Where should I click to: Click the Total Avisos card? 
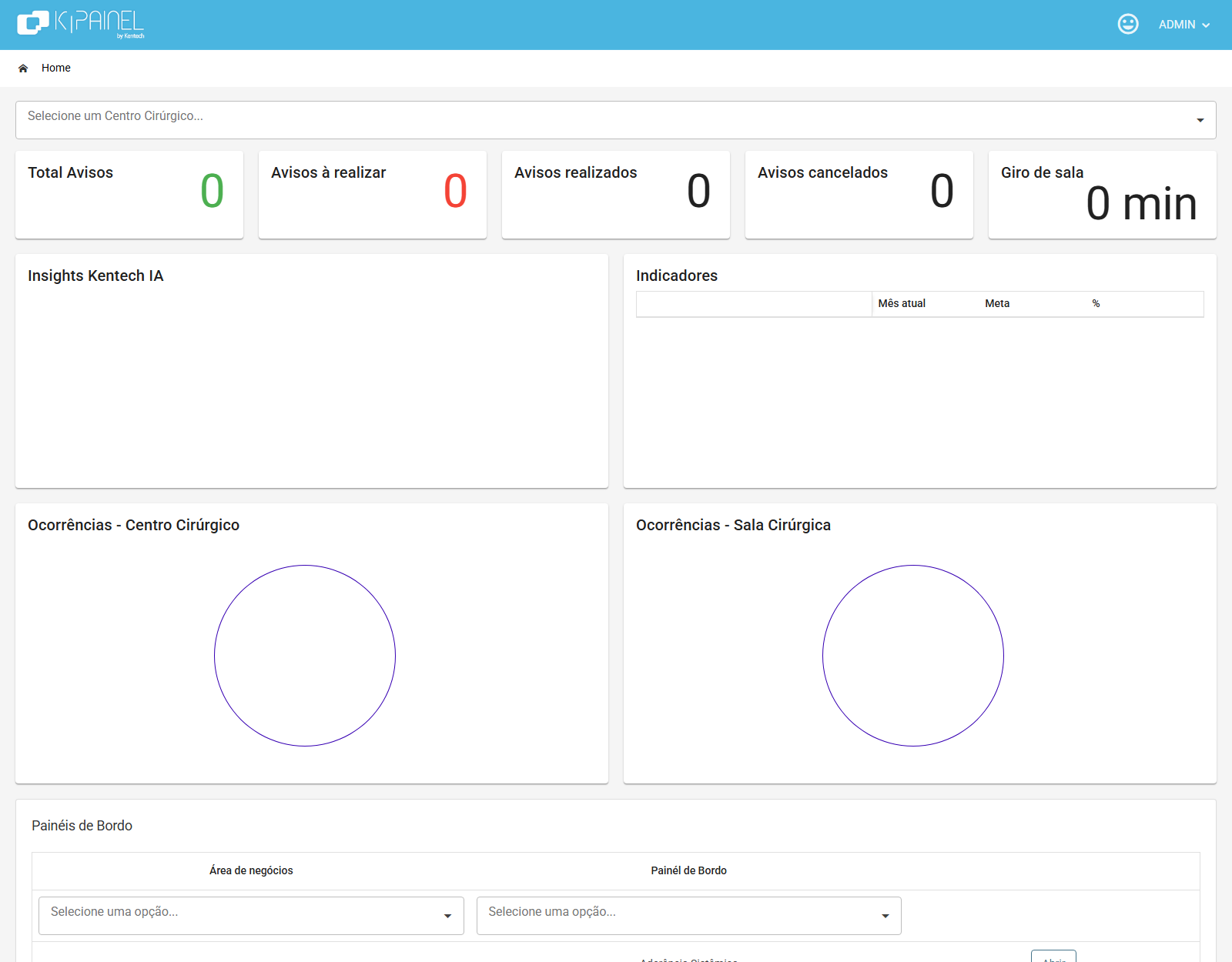(x=129, y=195)
